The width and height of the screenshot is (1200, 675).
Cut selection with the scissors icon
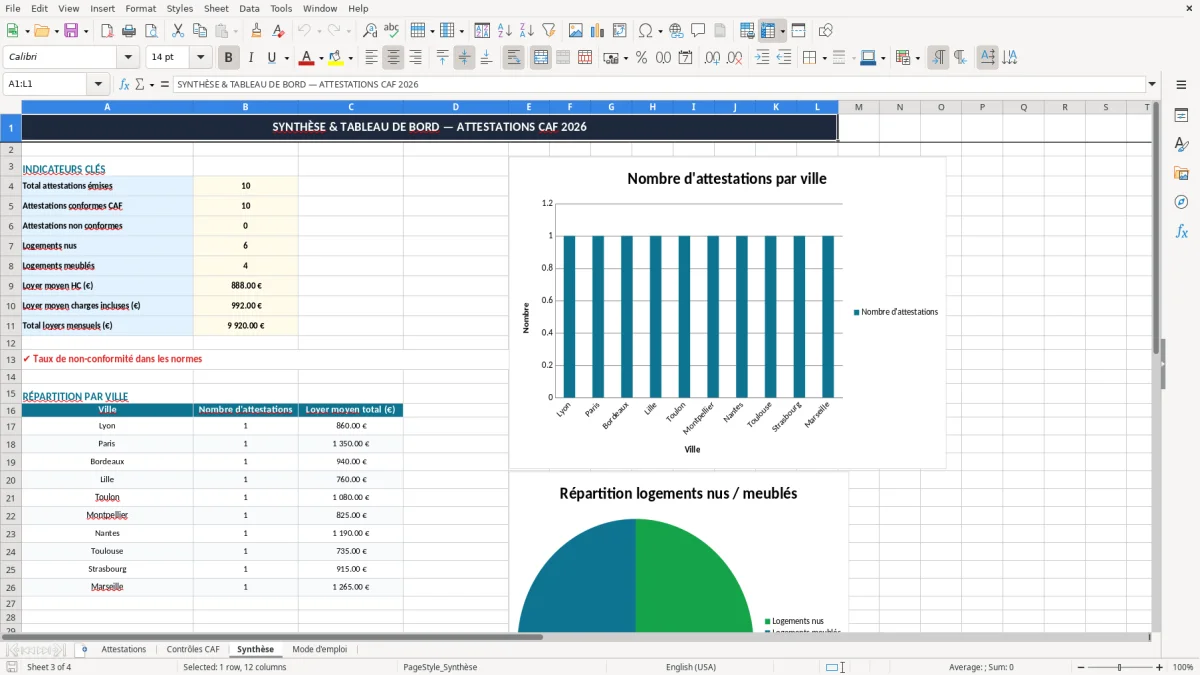click(177, 31)
